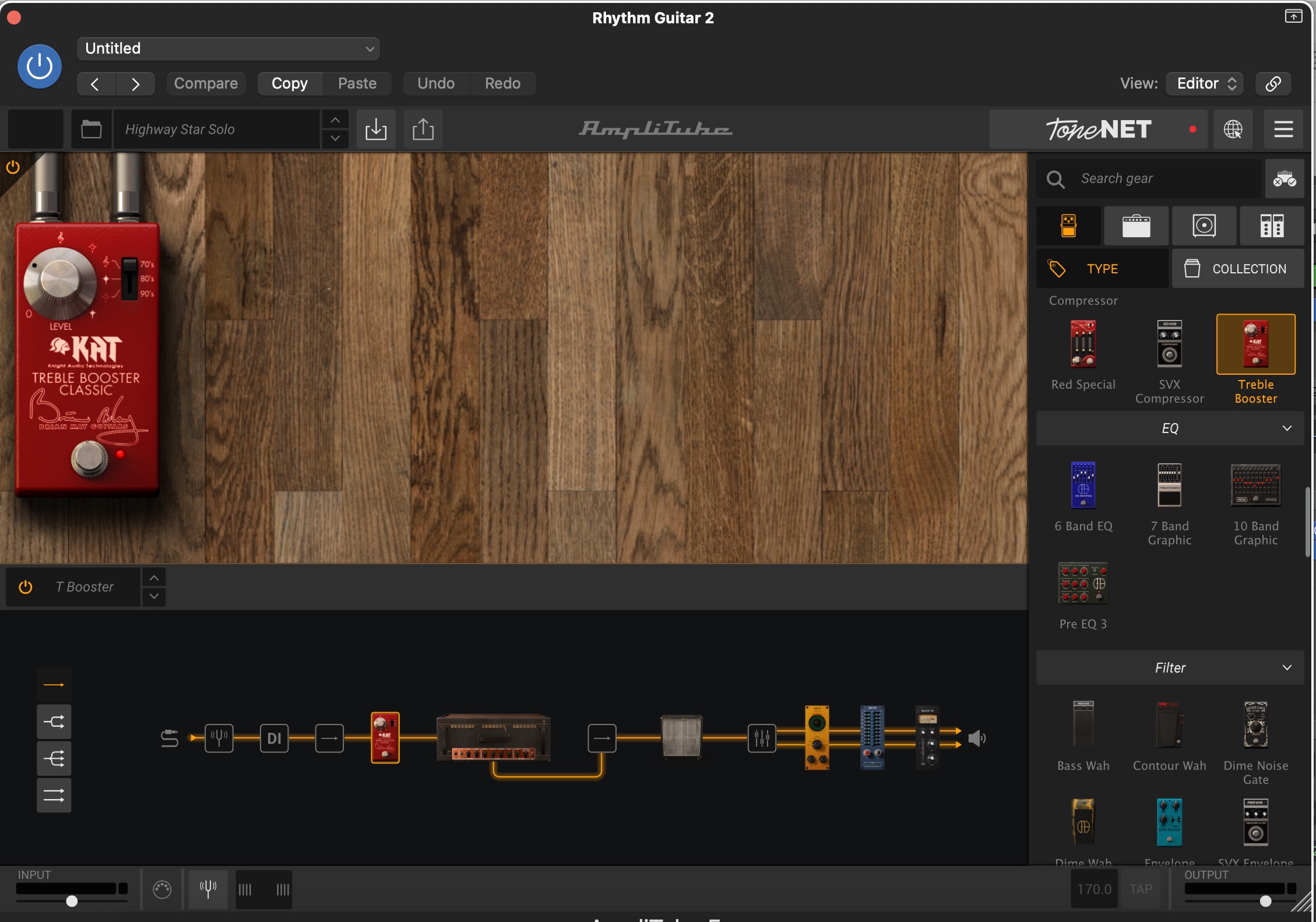The height and width of the screenshot is (922, 1316).
Task: Select the cabinets gear category
Action: point(1204,226)
